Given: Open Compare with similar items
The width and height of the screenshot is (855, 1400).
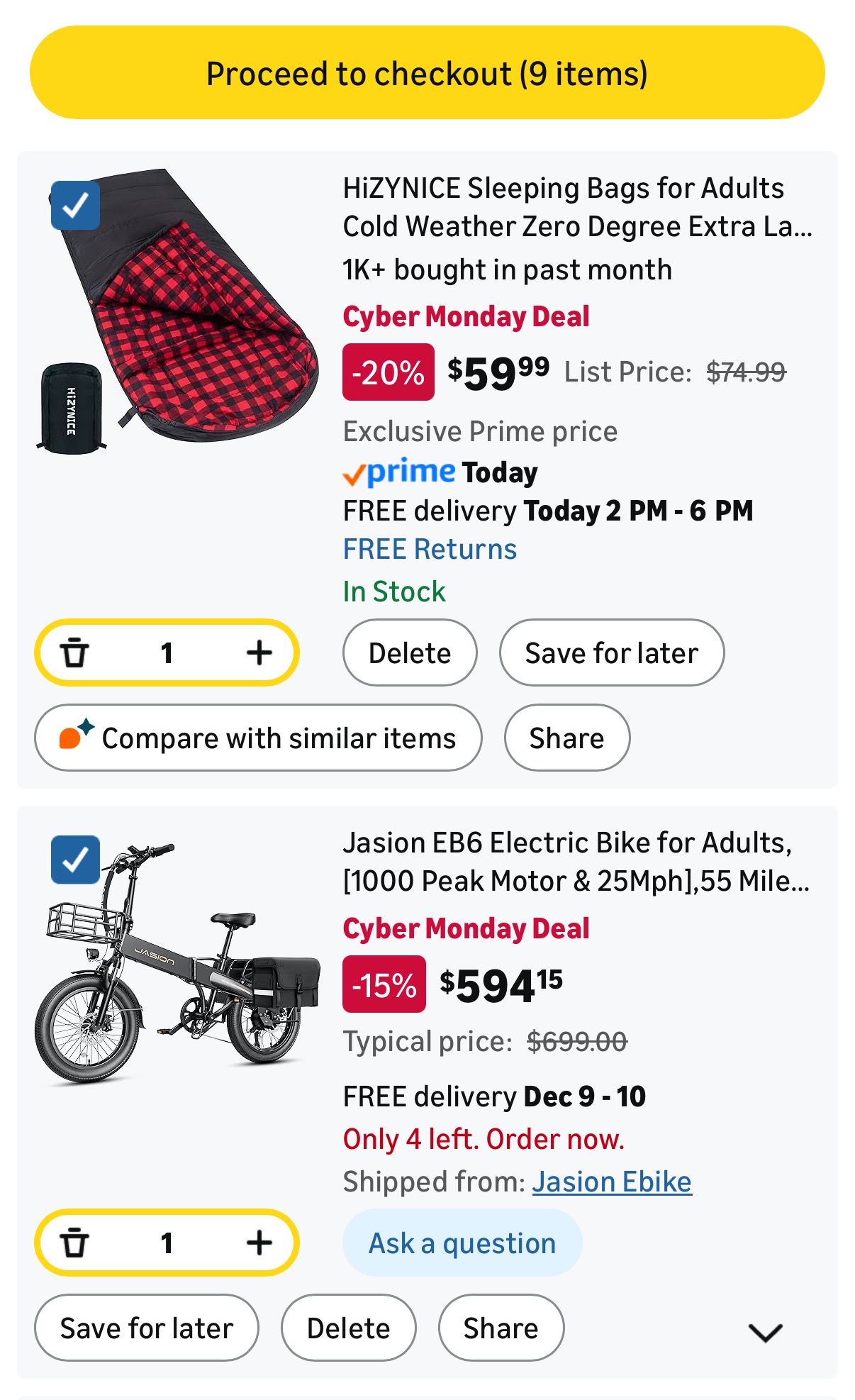Looking at the screenshot, I should click(x=258, y=738).
